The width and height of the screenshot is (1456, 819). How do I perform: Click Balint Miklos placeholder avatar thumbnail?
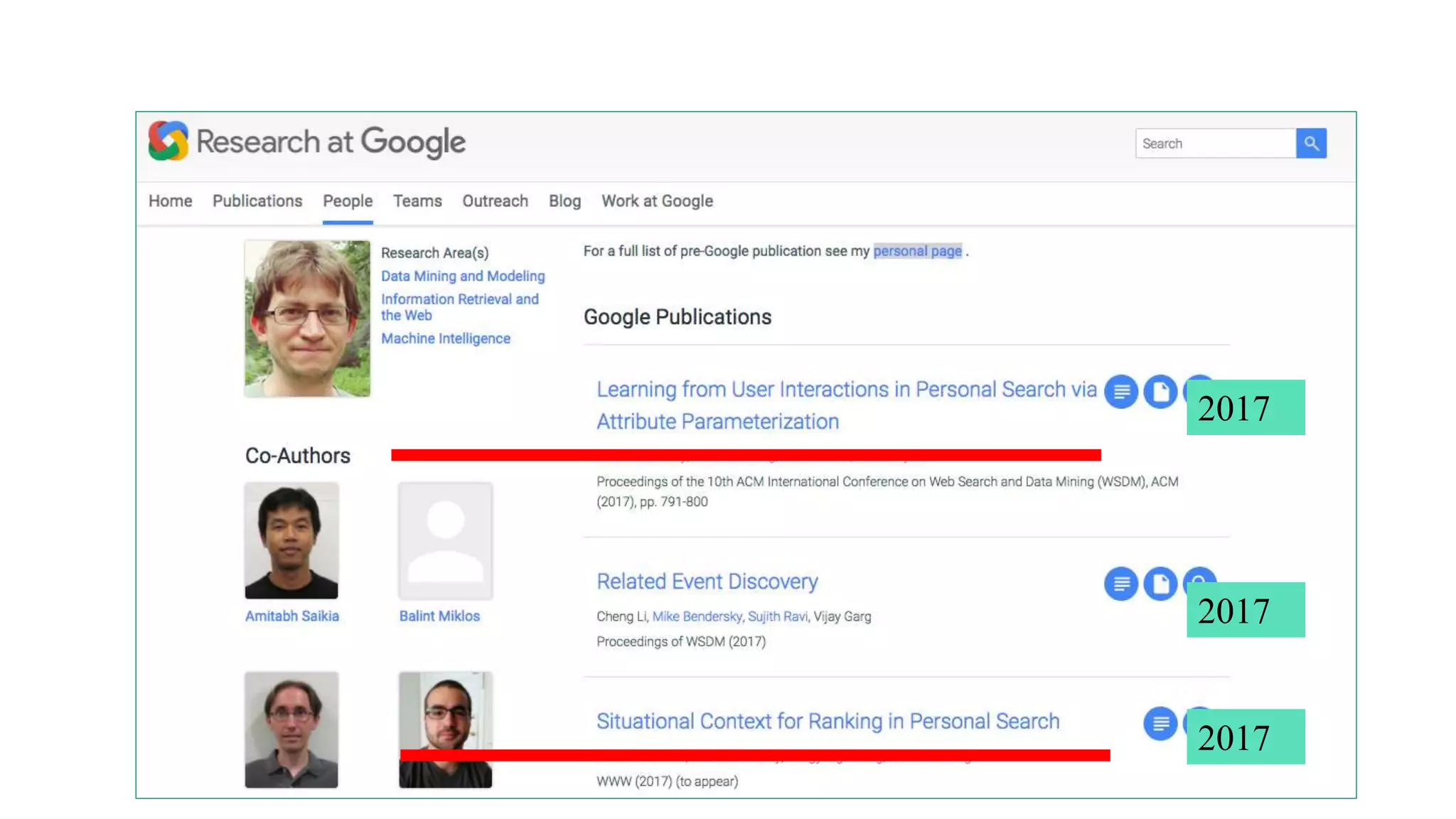click(x=445, y=541)
